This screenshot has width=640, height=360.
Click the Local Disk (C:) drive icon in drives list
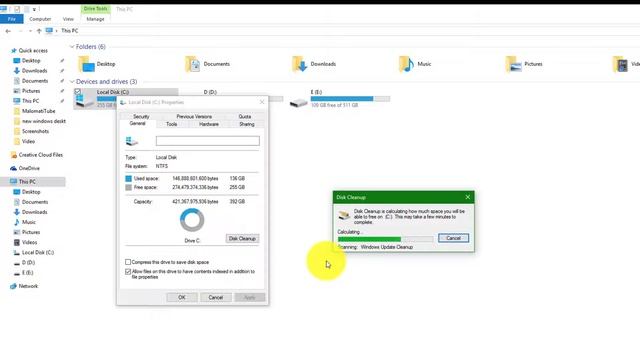point(85,100)
